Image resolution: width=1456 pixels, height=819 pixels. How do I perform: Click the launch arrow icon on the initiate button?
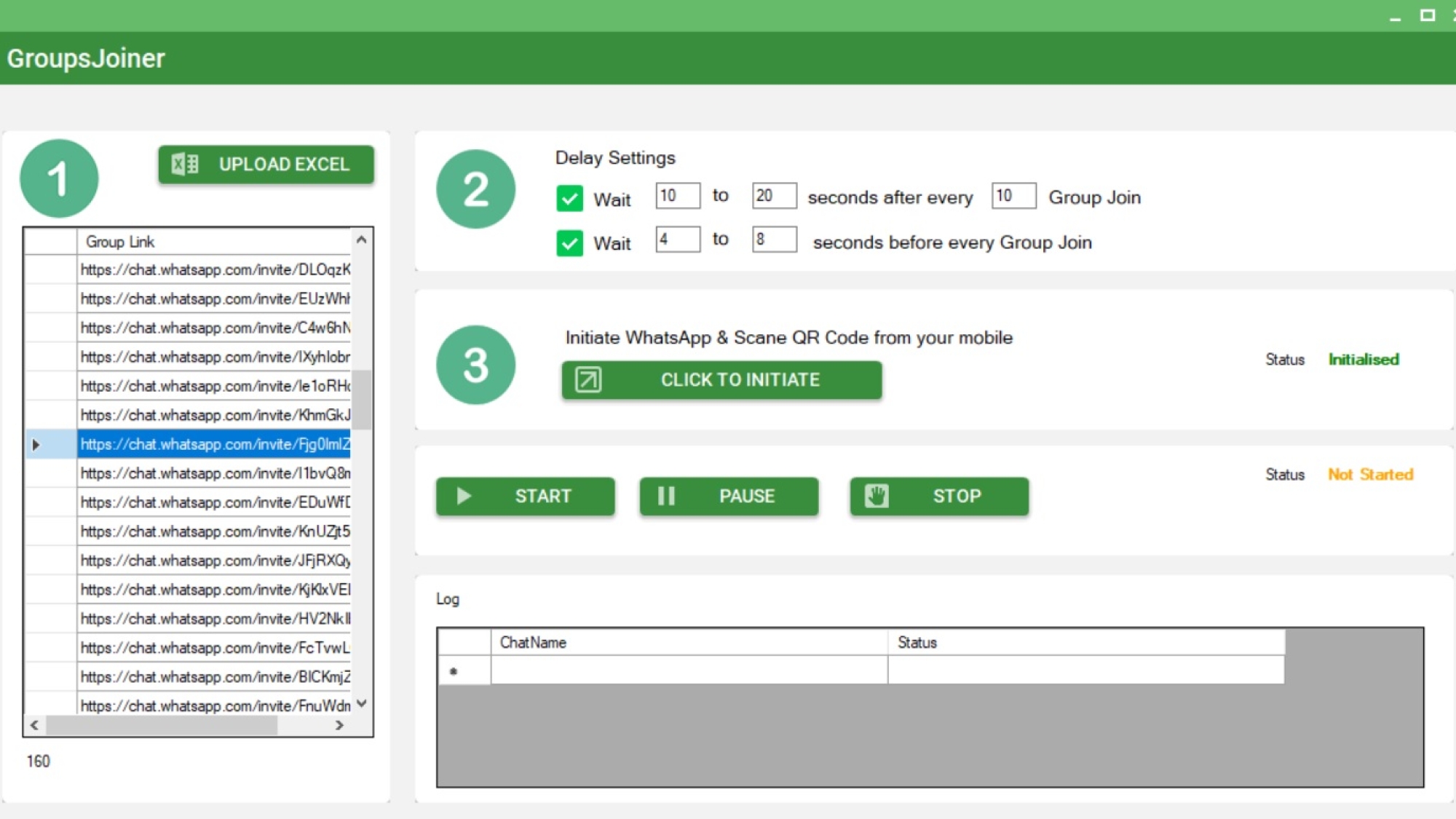coord(588,380)
